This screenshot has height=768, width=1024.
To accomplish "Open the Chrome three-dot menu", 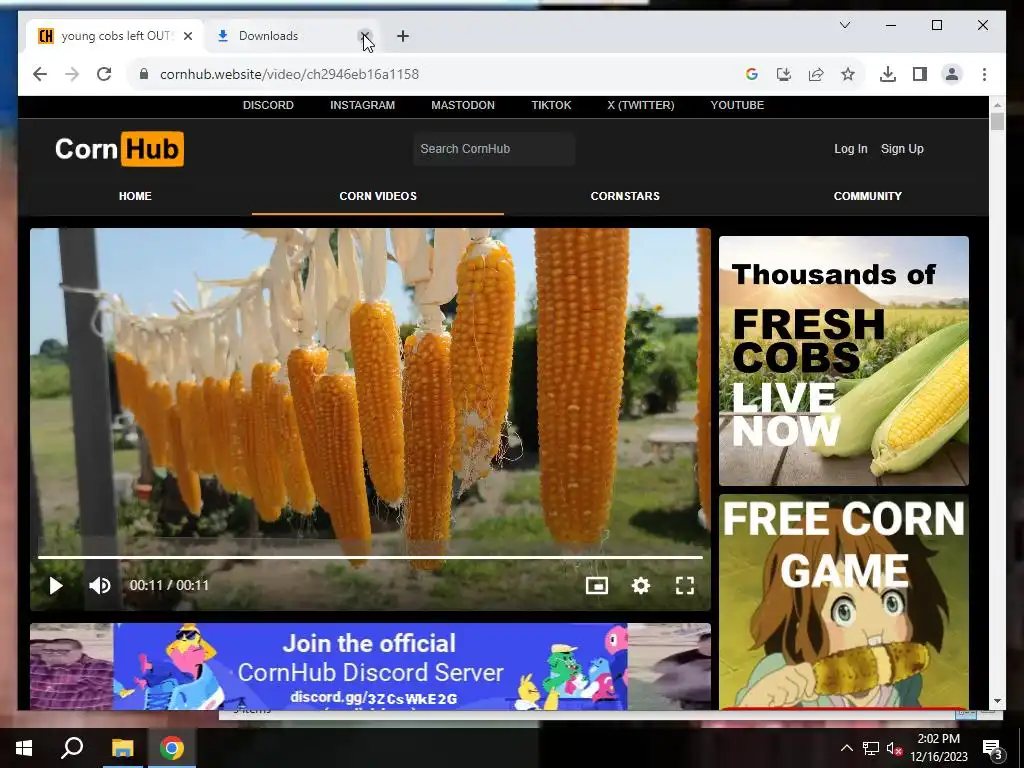I will [x=984, y=74].
